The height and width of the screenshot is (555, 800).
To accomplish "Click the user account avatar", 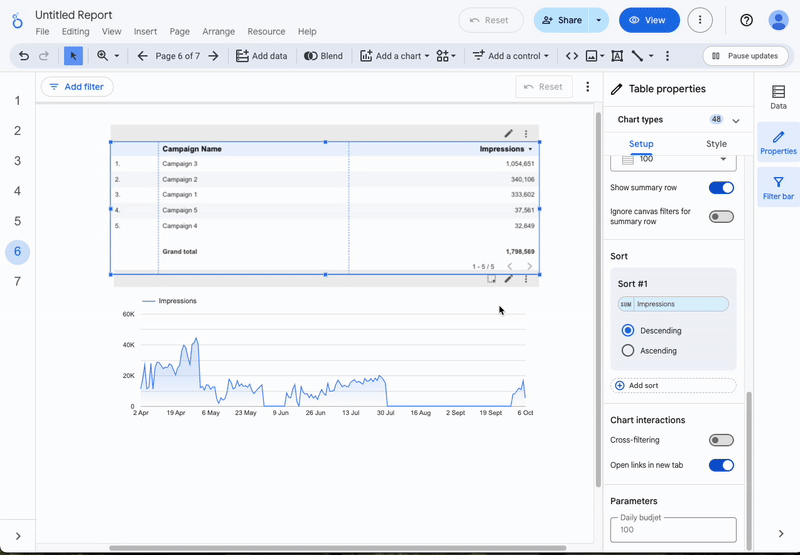I will tap(779, 20).
